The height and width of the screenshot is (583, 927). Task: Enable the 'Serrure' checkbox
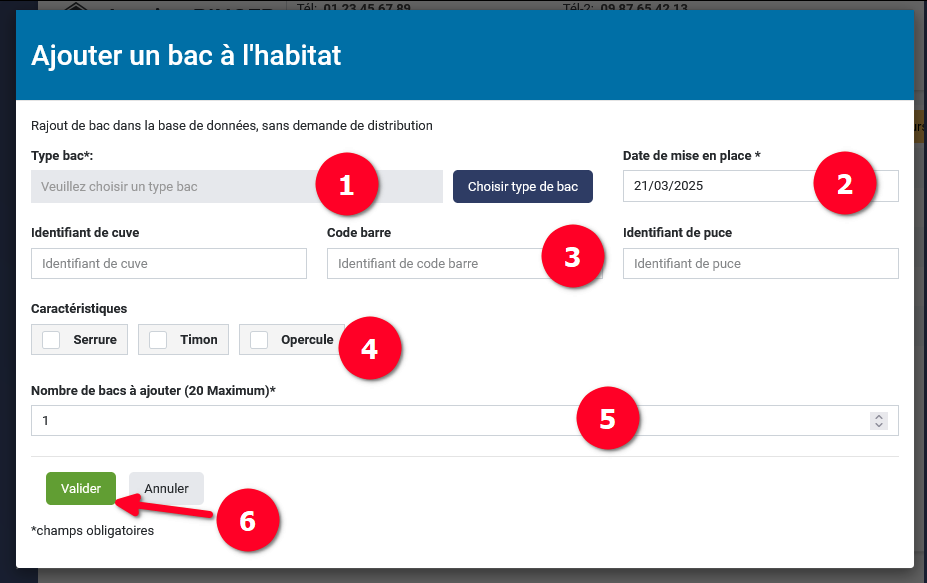[51, 340]
